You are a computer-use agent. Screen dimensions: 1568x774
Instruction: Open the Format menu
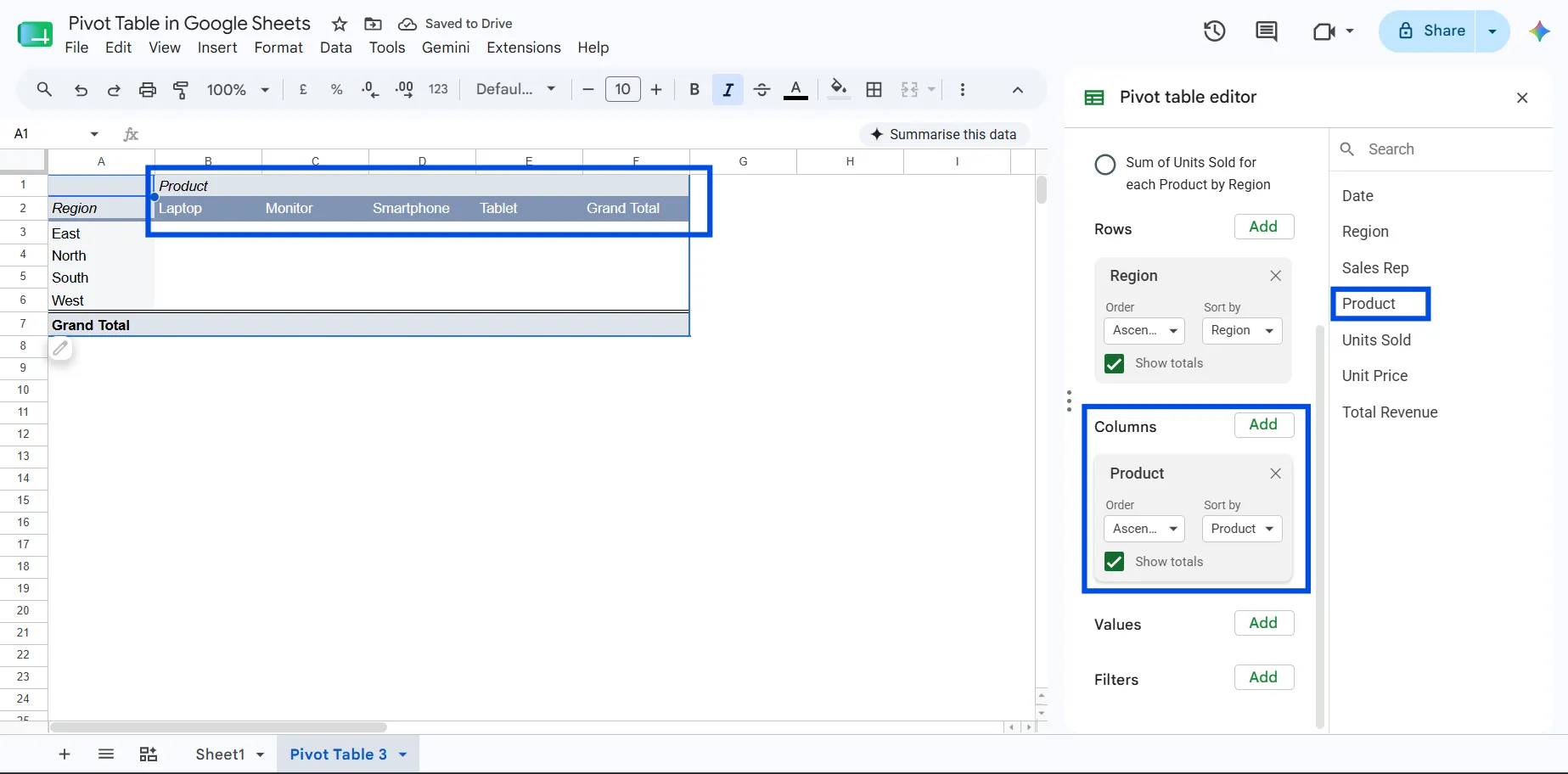(278, 48)
